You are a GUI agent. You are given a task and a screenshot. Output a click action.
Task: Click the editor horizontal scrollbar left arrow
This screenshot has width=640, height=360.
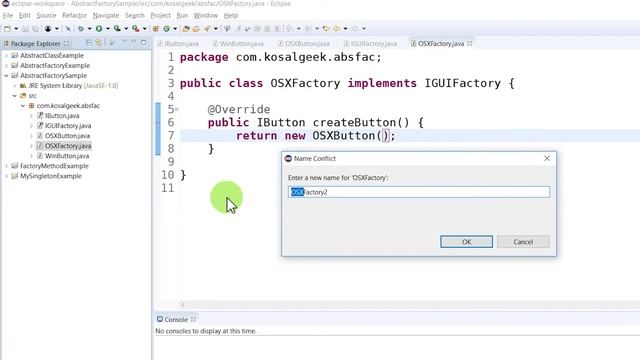click(182, 304)
